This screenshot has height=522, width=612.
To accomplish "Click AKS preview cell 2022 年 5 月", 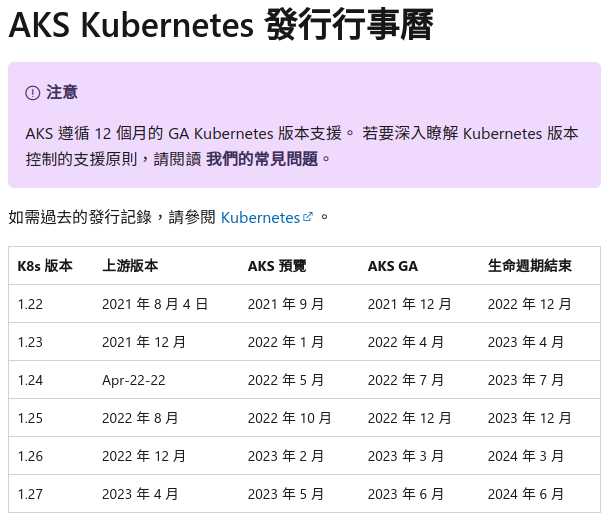I will (x=286, y=380).
